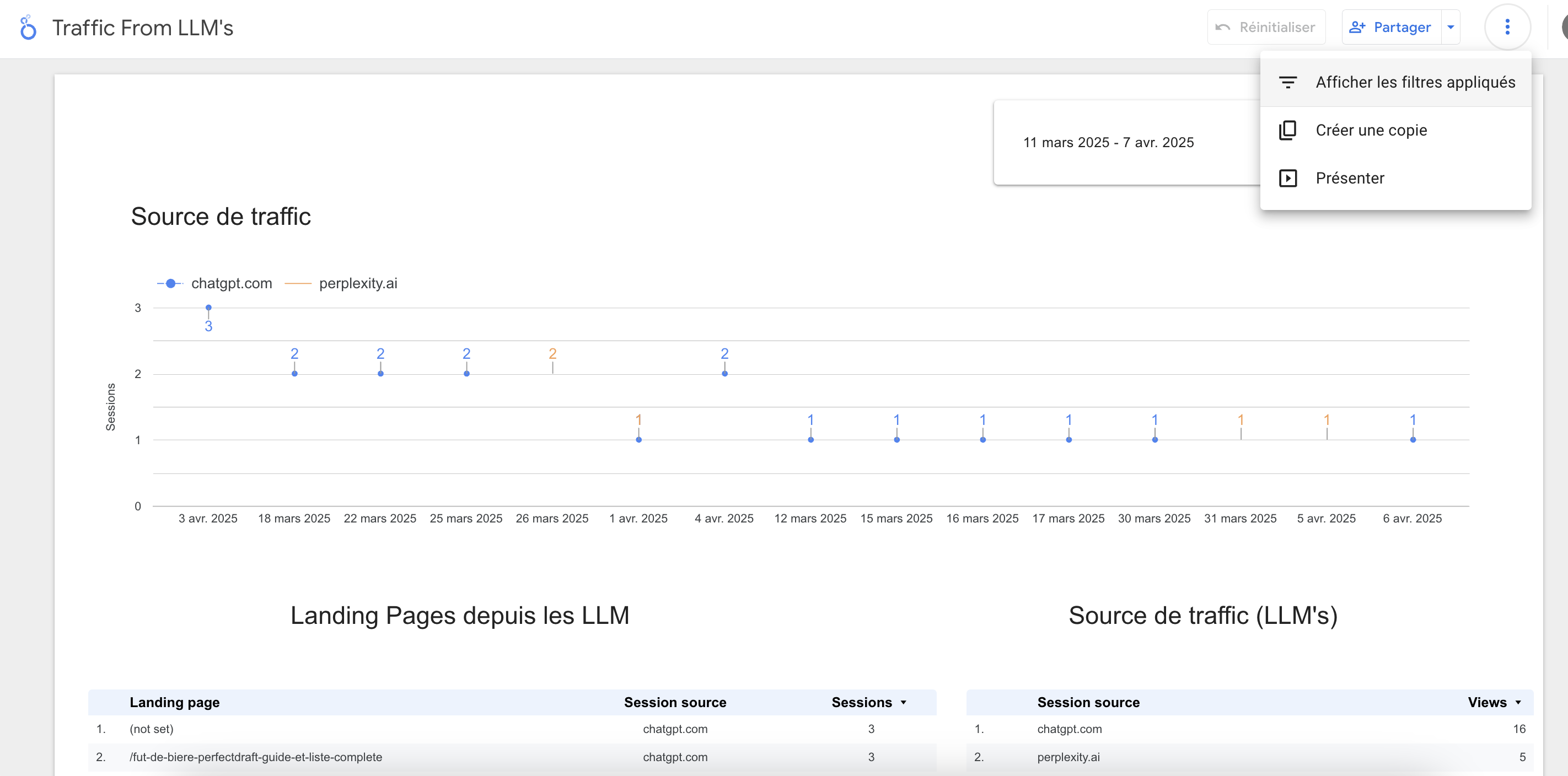
Task: Click the Partager share button
Action: point(1392,28)
